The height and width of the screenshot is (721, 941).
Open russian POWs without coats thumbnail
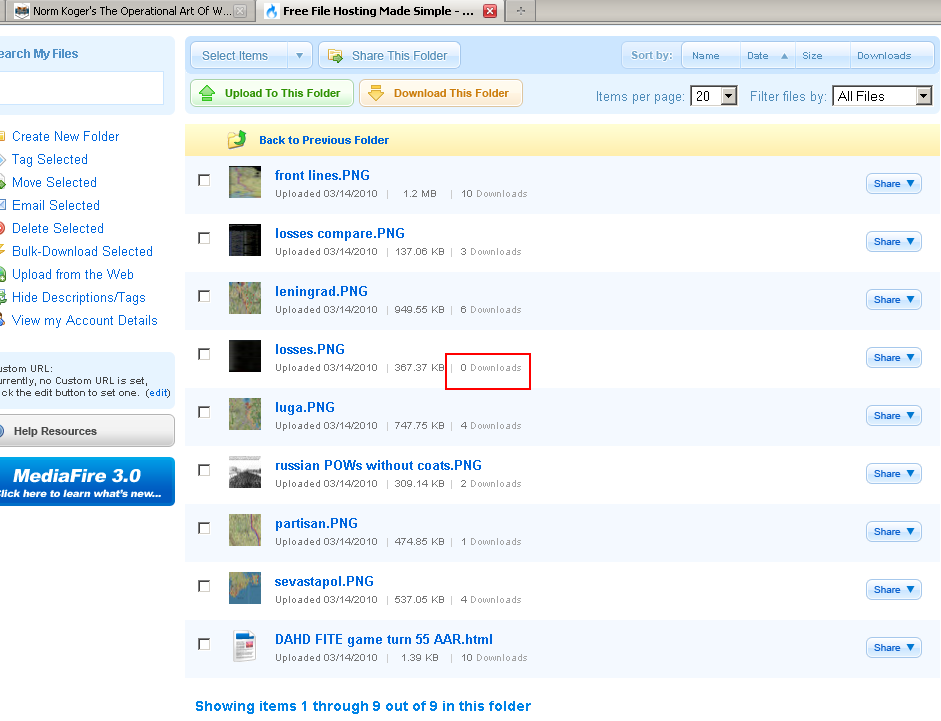pyautogui.click(x=245, y=472)
